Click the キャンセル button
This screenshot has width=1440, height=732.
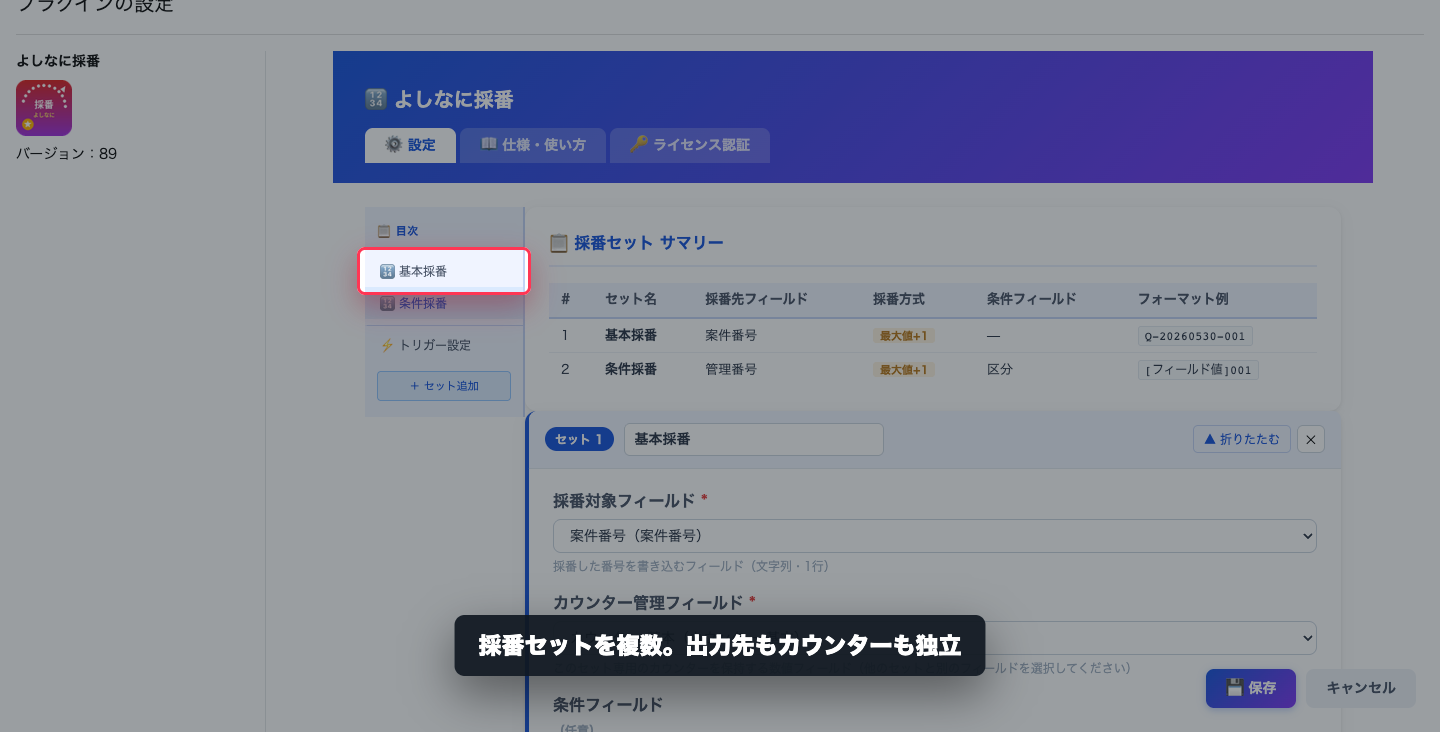pyautogui.click(x=1361, y=688)
